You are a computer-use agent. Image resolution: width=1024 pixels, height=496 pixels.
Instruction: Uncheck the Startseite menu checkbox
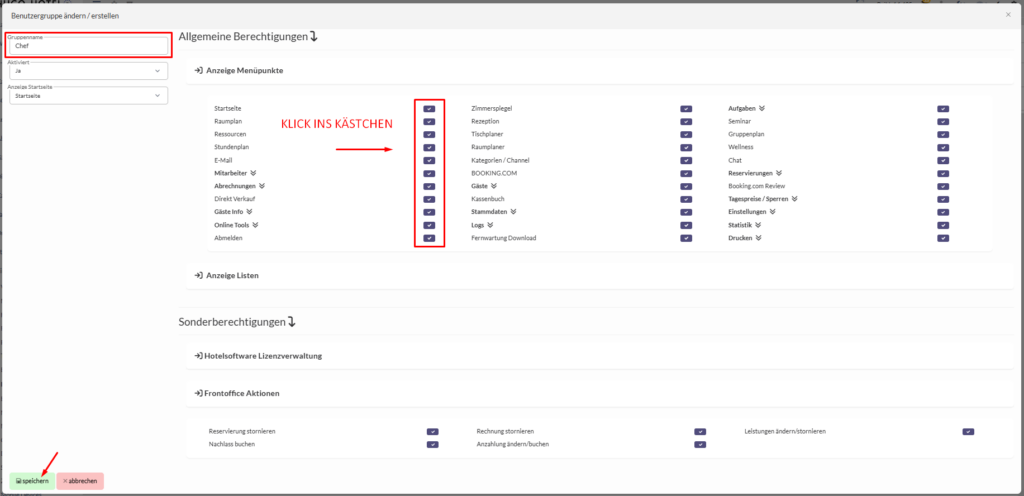click(429, 108)
